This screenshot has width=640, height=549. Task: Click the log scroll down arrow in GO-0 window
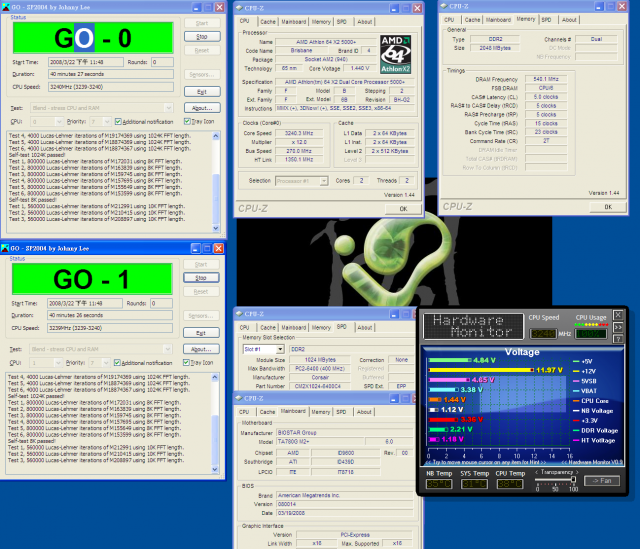tap(216, 228)
